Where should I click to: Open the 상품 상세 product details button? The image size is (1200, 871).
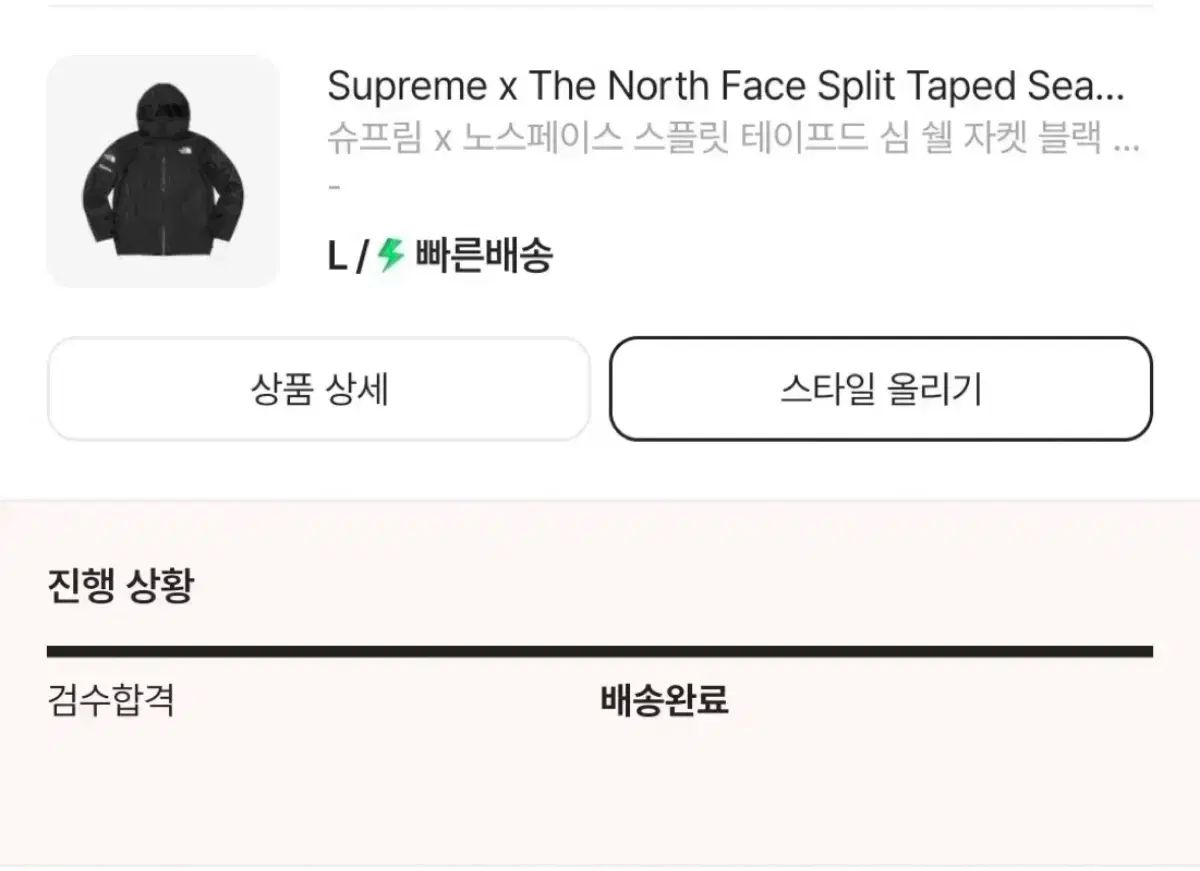pyautogui.click(x=319, y=389)
